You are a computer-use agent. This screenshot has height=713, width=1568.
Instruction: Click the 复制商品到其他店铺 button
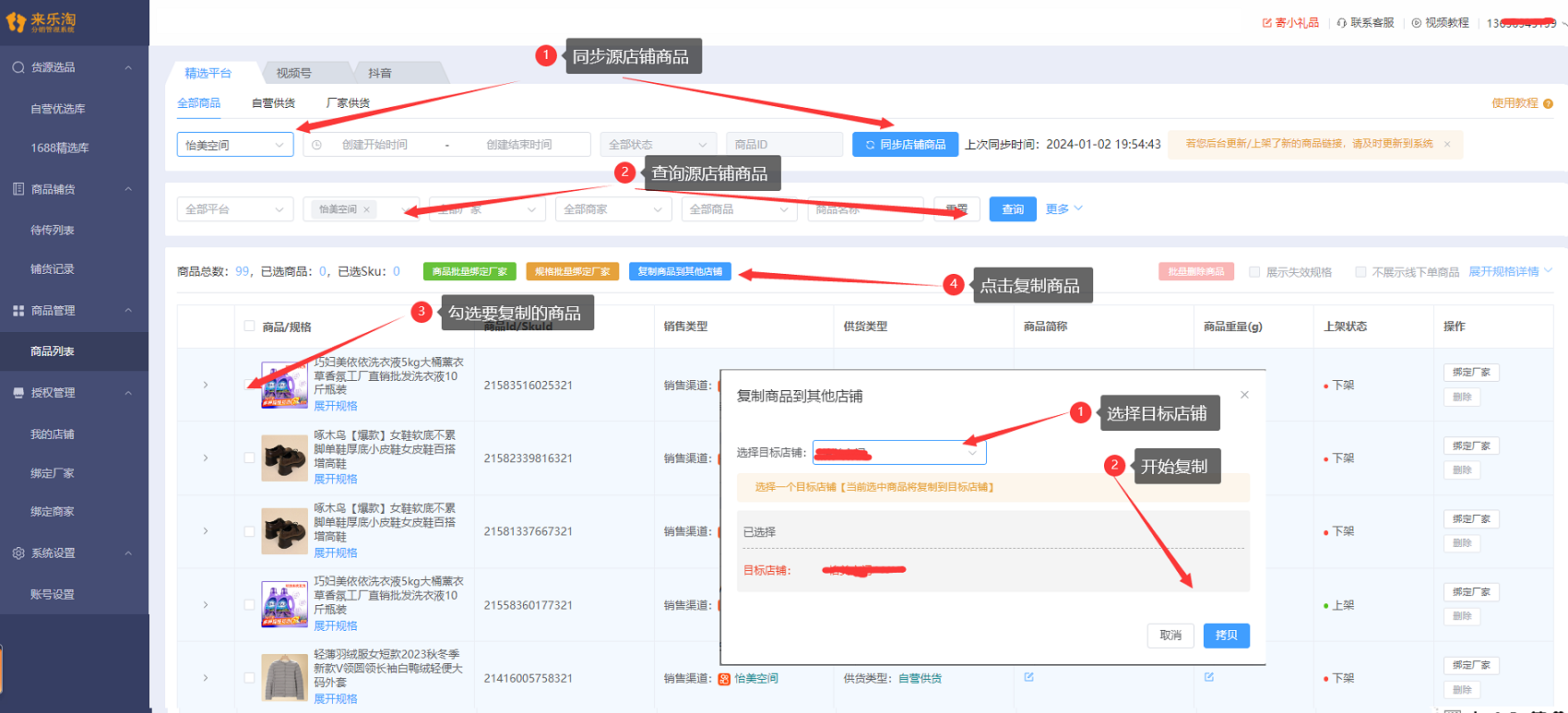[681, 271]
